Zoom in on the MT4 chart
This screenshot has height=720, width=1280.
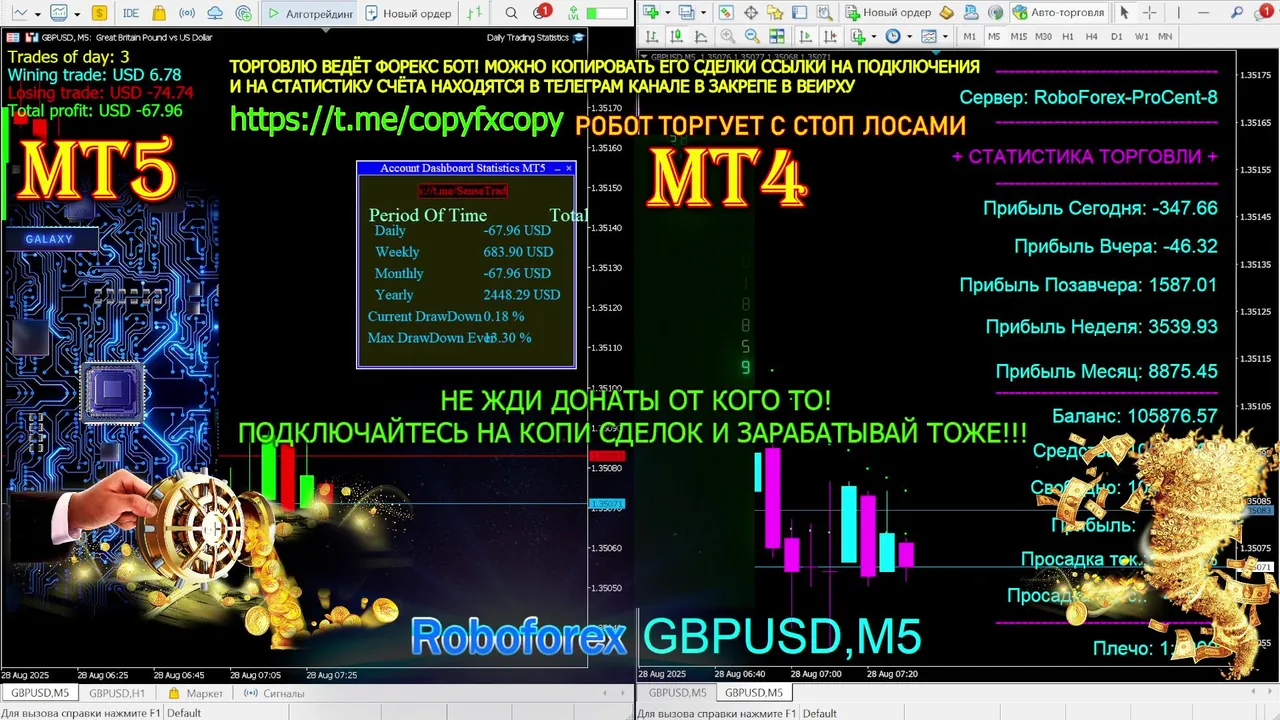point(727,36)
